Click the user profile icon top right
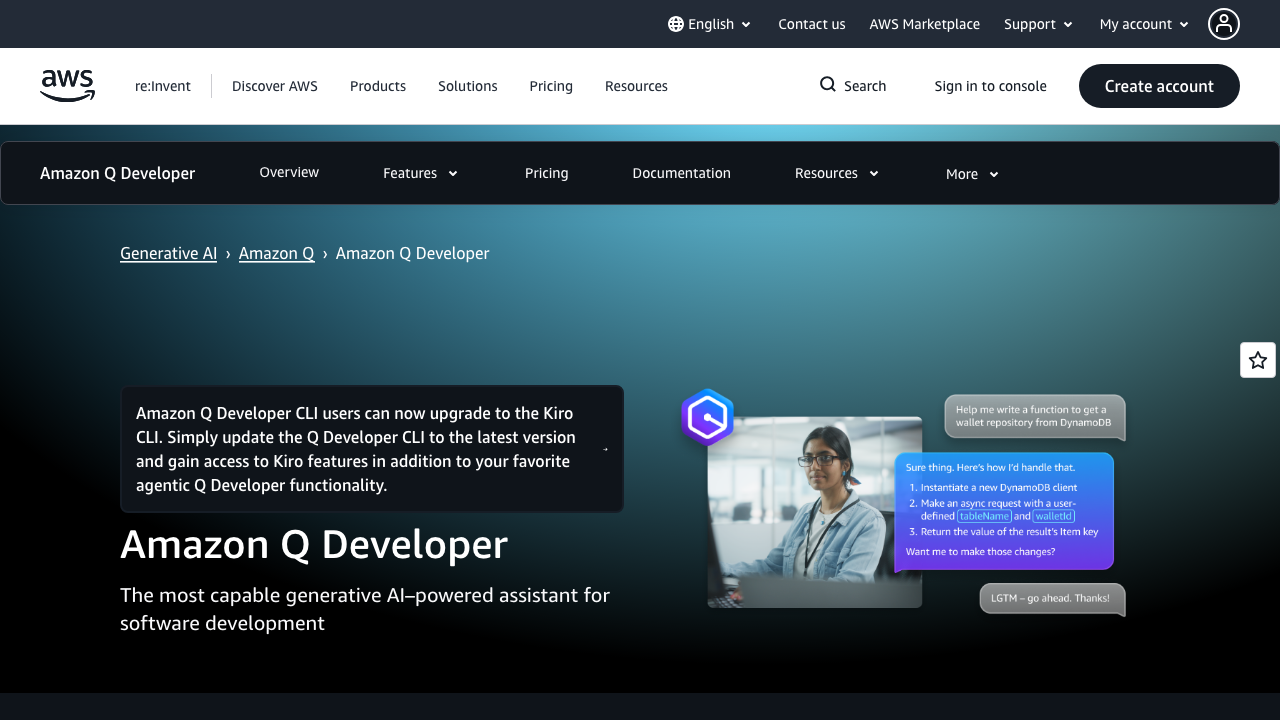 pyautogui.click(x=1223, y=23)
